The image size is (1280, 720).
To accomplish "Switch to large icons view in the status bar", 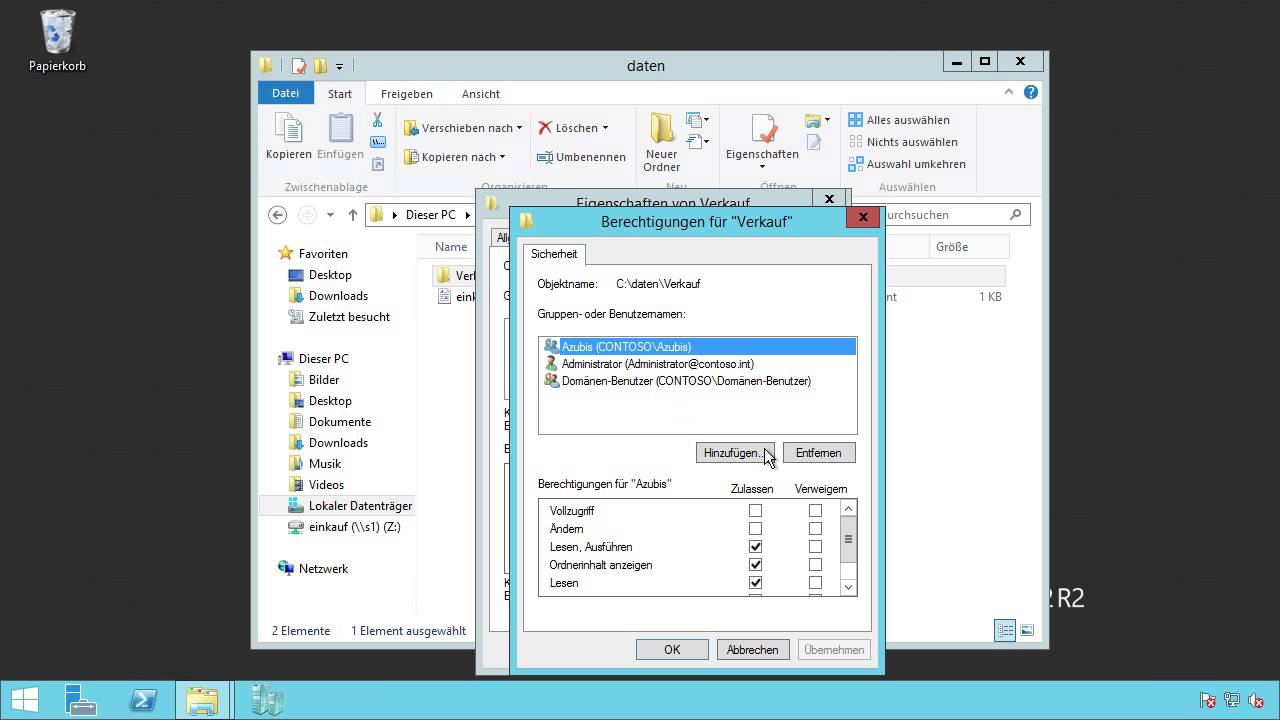I will [x=1027, y=630].
